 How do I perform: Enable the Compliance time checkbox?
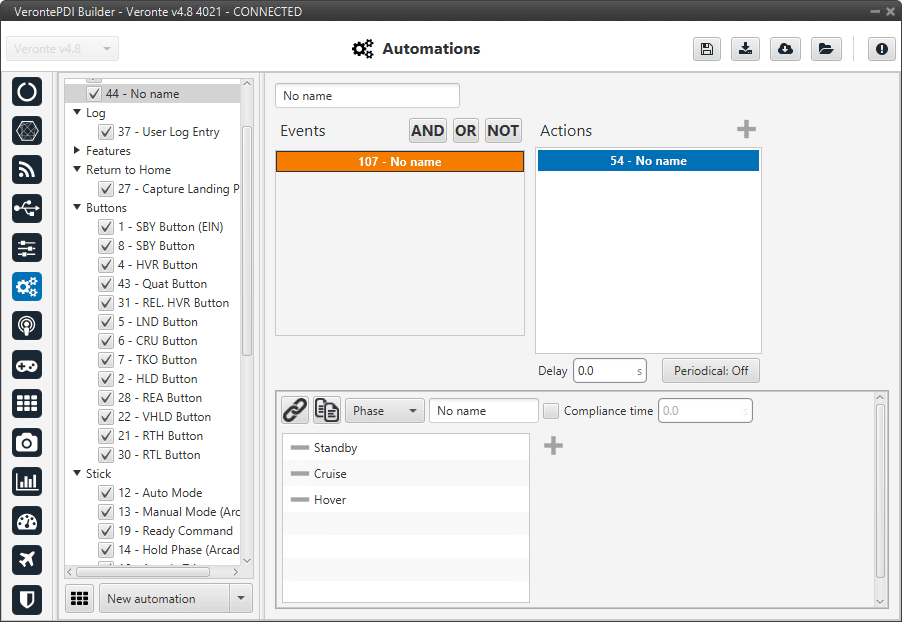click(x=551, y=411)
